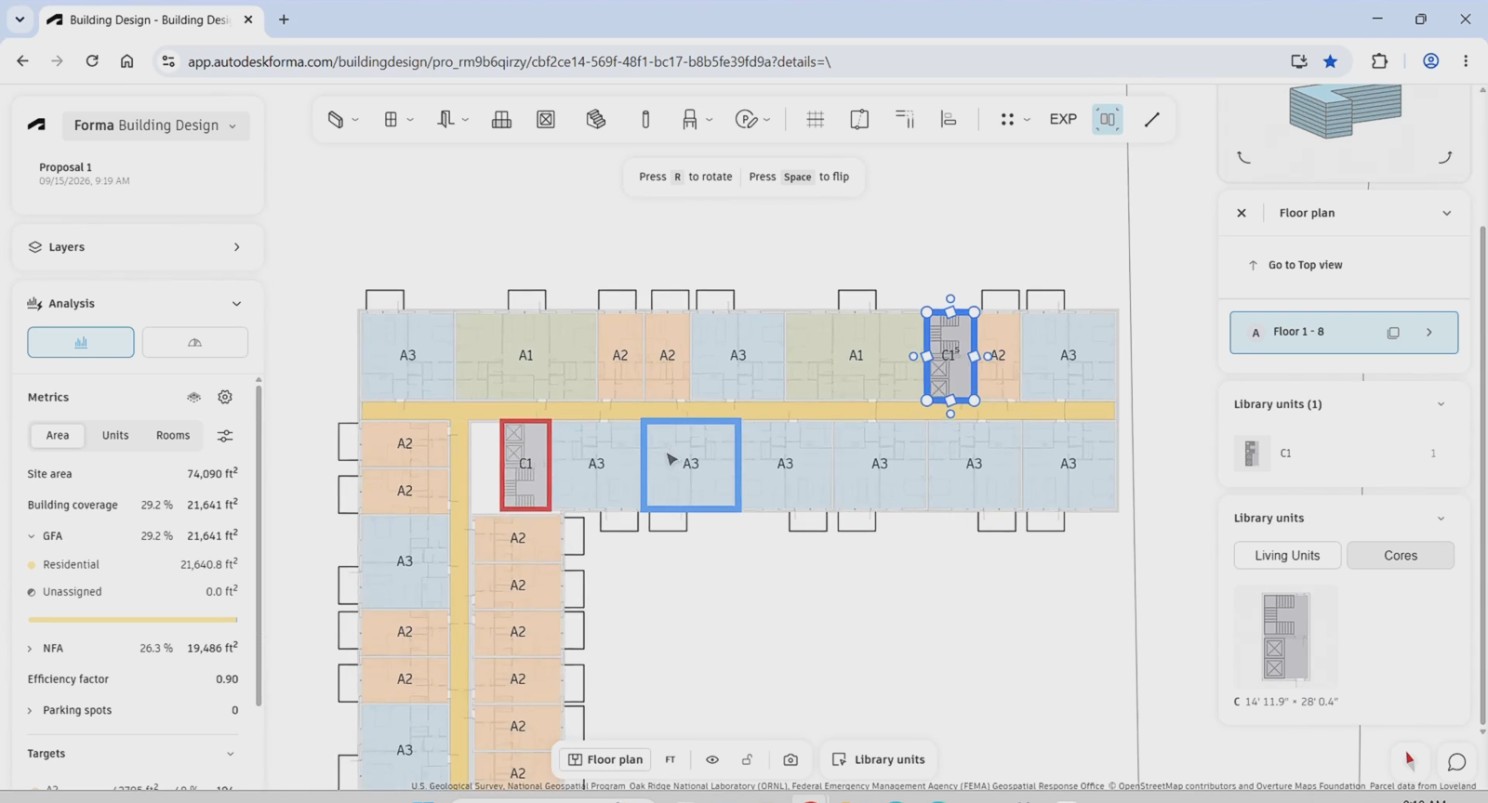Select the stairs tool in toolbar
Screen dimensions: 1488x803
point(596,120)
